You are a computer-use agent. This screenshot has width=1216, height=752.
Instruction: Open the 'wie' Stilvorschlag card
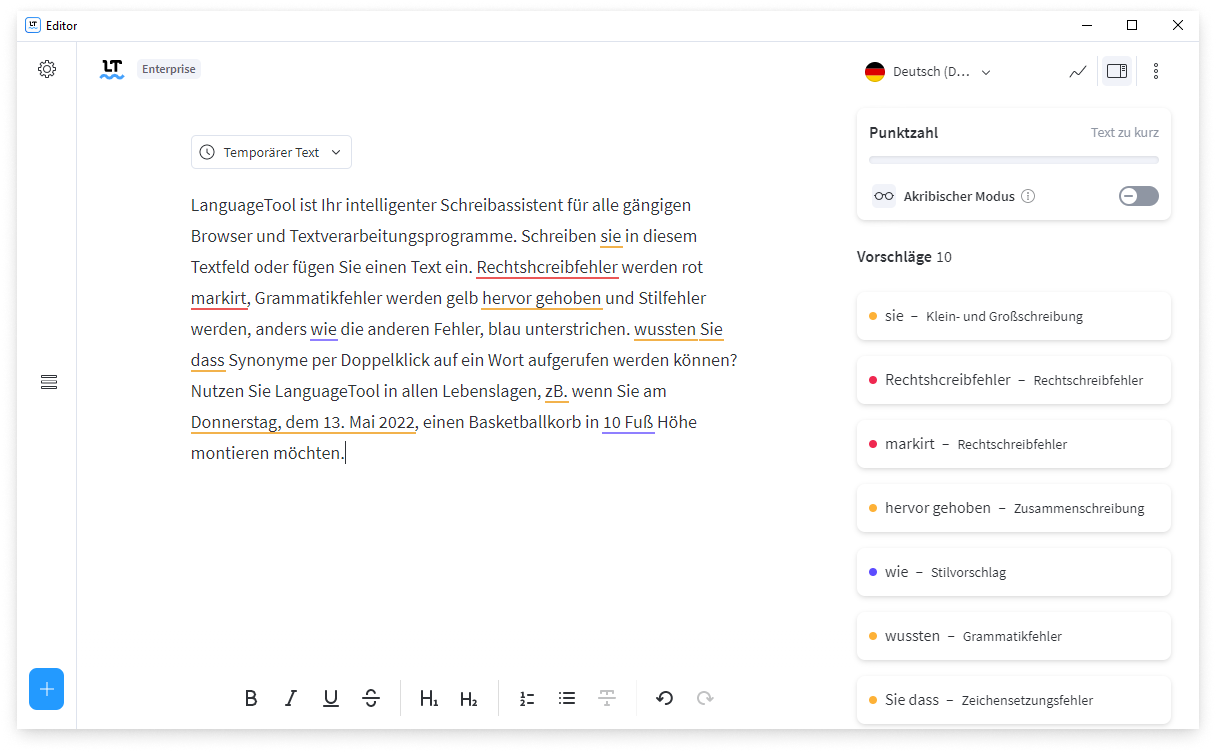point(1014,572)
